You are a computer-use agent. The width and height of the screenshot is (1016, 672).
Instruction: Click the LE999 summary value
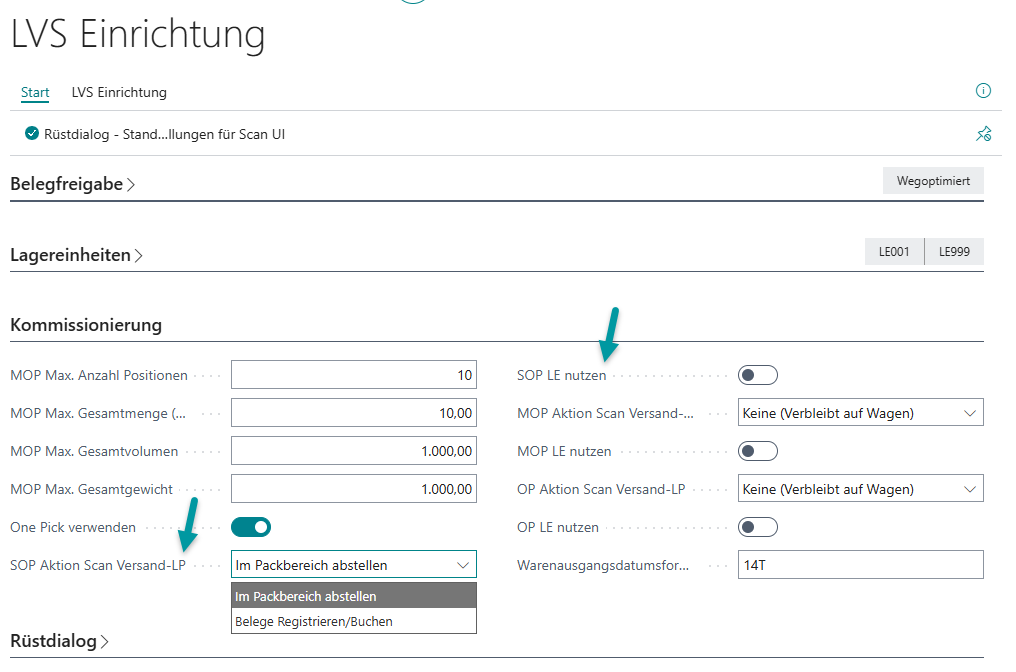coord(954,251)
